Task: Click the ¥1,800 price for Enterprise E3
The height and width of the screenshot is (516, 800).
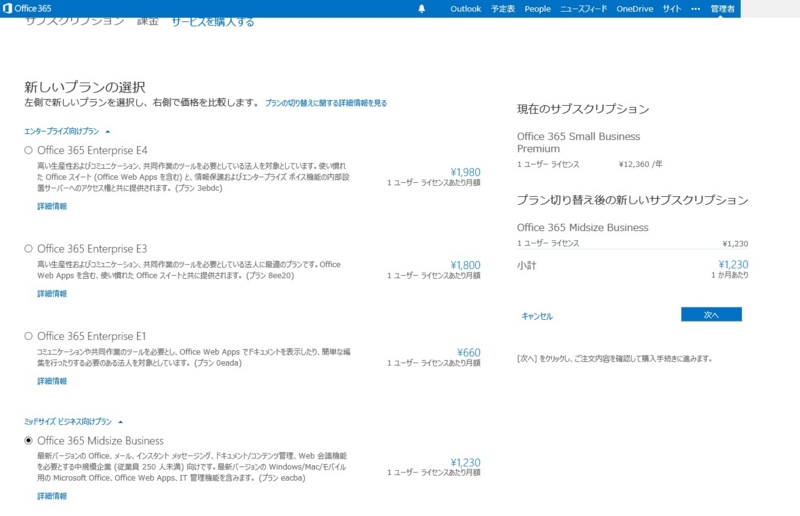Action: 465,265
